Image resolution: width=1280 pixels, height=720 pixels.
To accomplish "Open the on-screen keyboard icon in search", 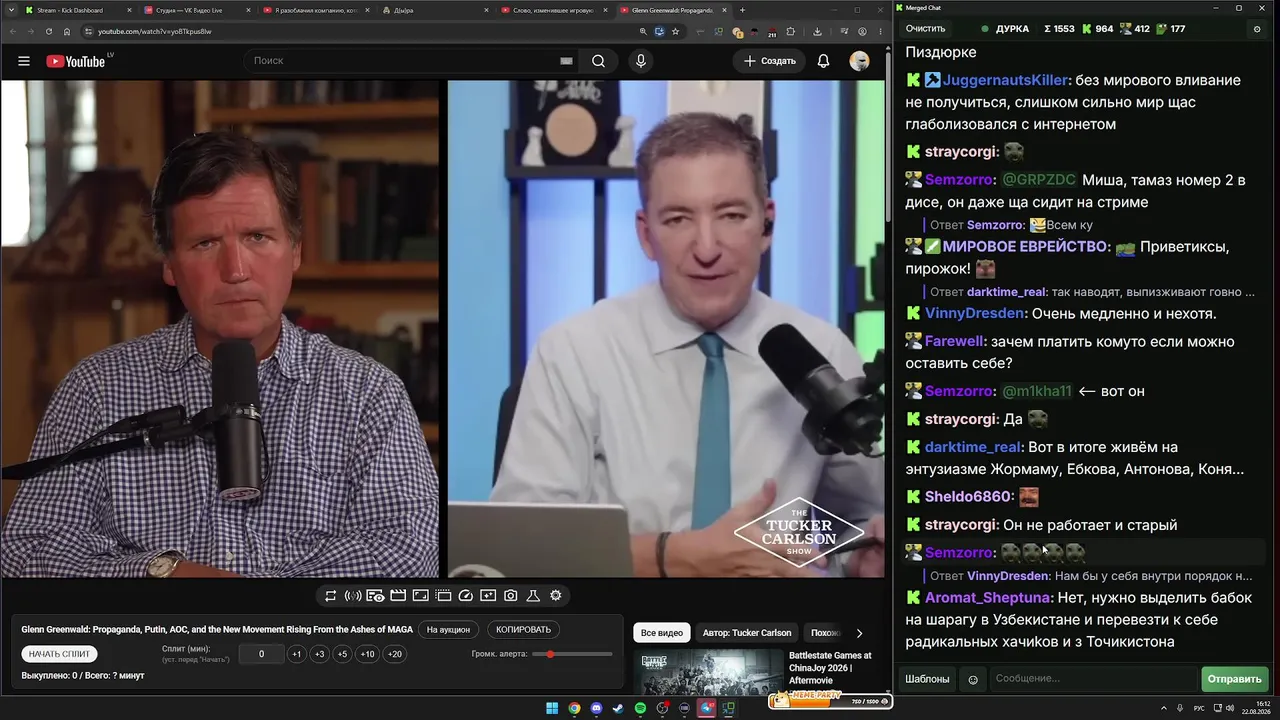I will click(x=566, y=61).
